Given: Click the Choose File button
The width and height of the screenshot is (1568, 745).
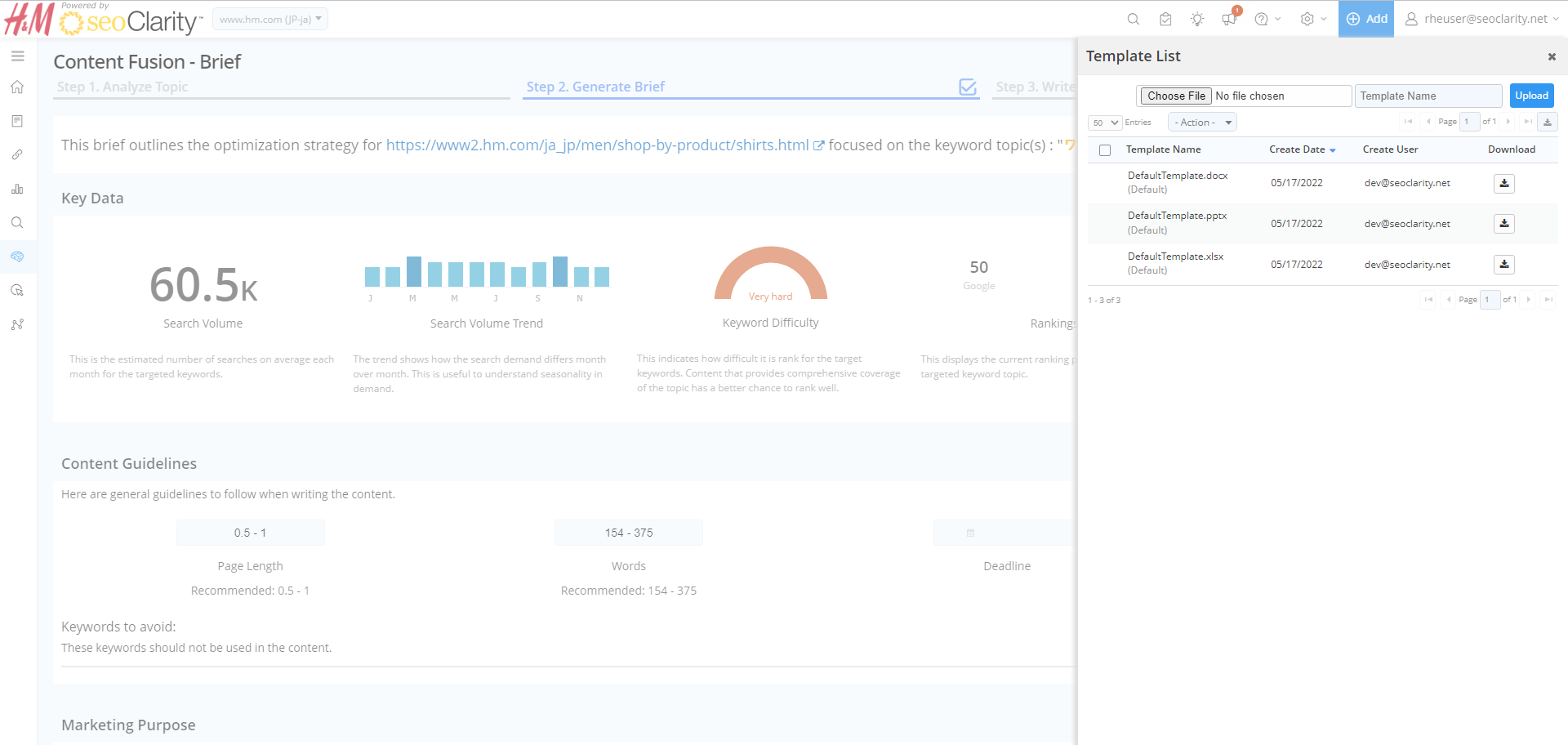Looking at the screenshot, I should coord(1176,96).
